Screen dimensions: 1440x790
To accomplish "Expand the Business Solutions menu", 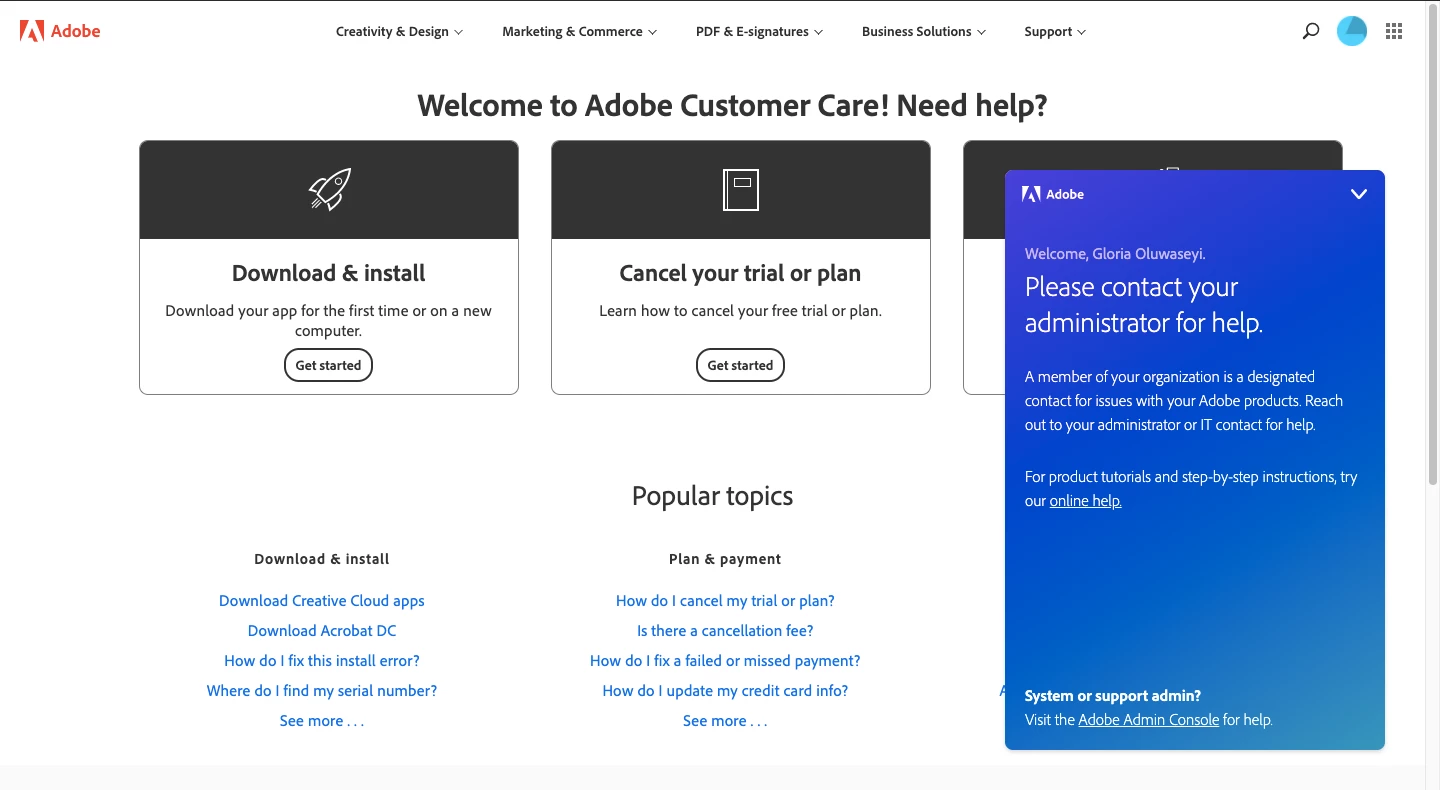I will pos(923,31).
